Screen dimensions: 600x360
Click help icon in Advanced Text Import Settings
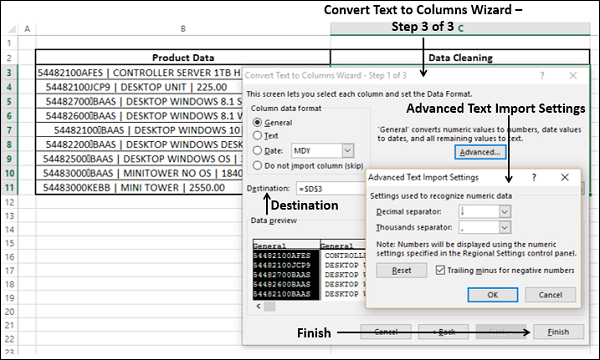(x=534, y=177)
